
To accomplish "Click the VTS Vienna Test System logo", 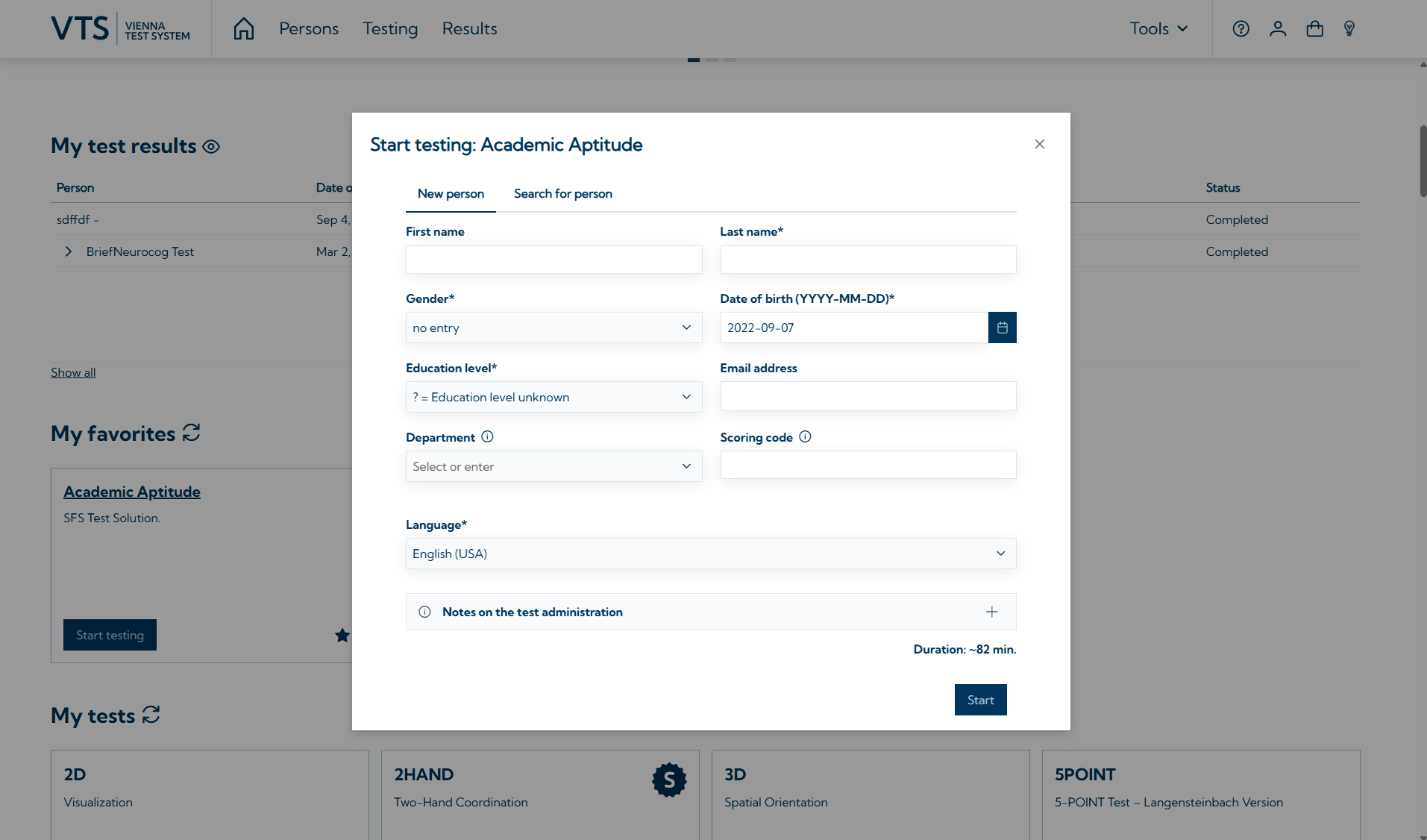I will [120, 28].
